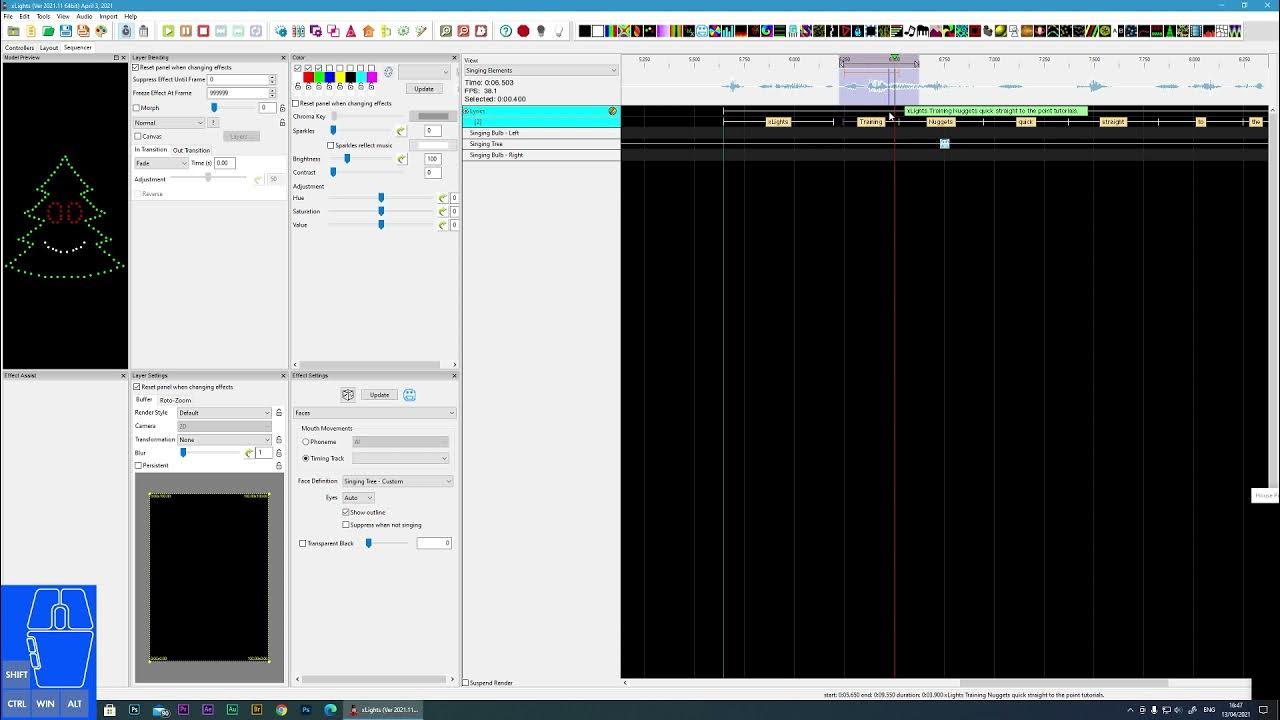Screen dimensions: 1280x720
Task: Open the Transformation None dropdown
Action: (224, 440)
